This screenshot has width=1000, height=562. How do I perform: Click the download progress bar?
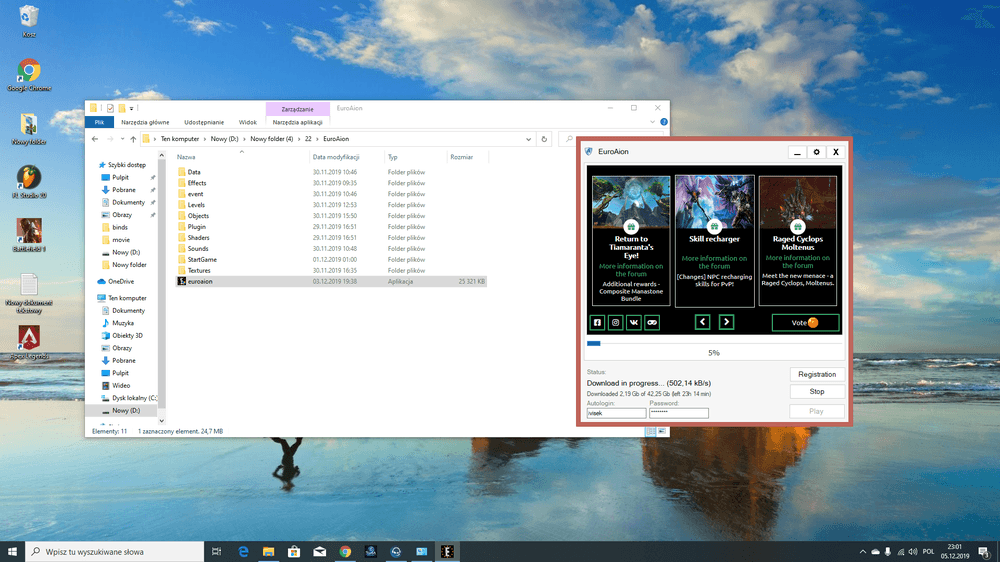714,343
